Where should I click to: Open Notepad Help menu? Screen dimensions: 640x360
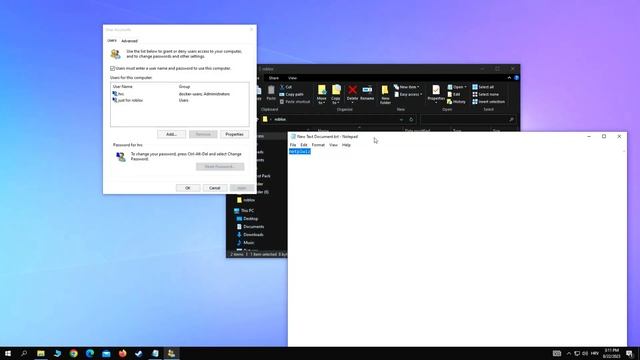tap(346, 145)
